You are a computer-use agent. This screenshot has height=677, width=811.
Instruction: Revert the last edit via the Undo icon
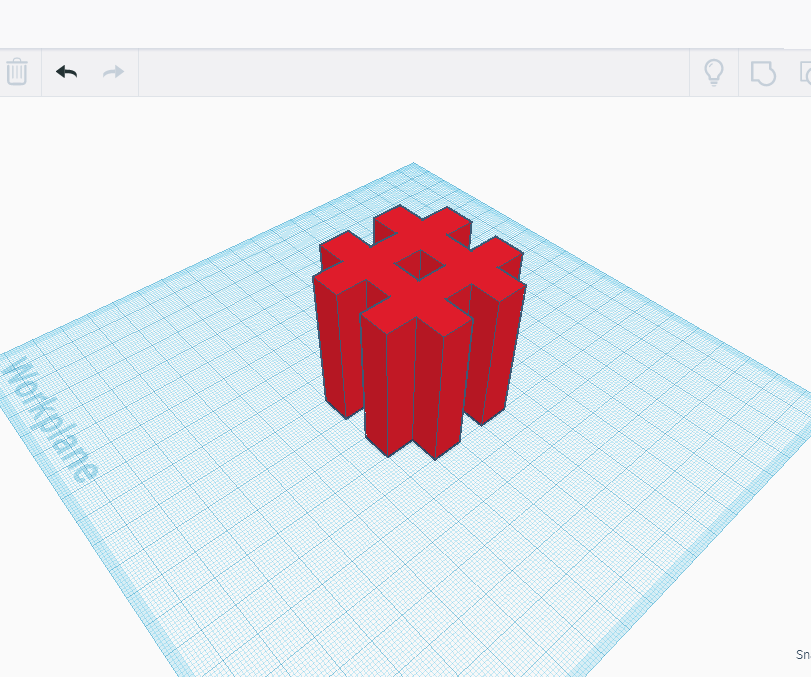66,72
